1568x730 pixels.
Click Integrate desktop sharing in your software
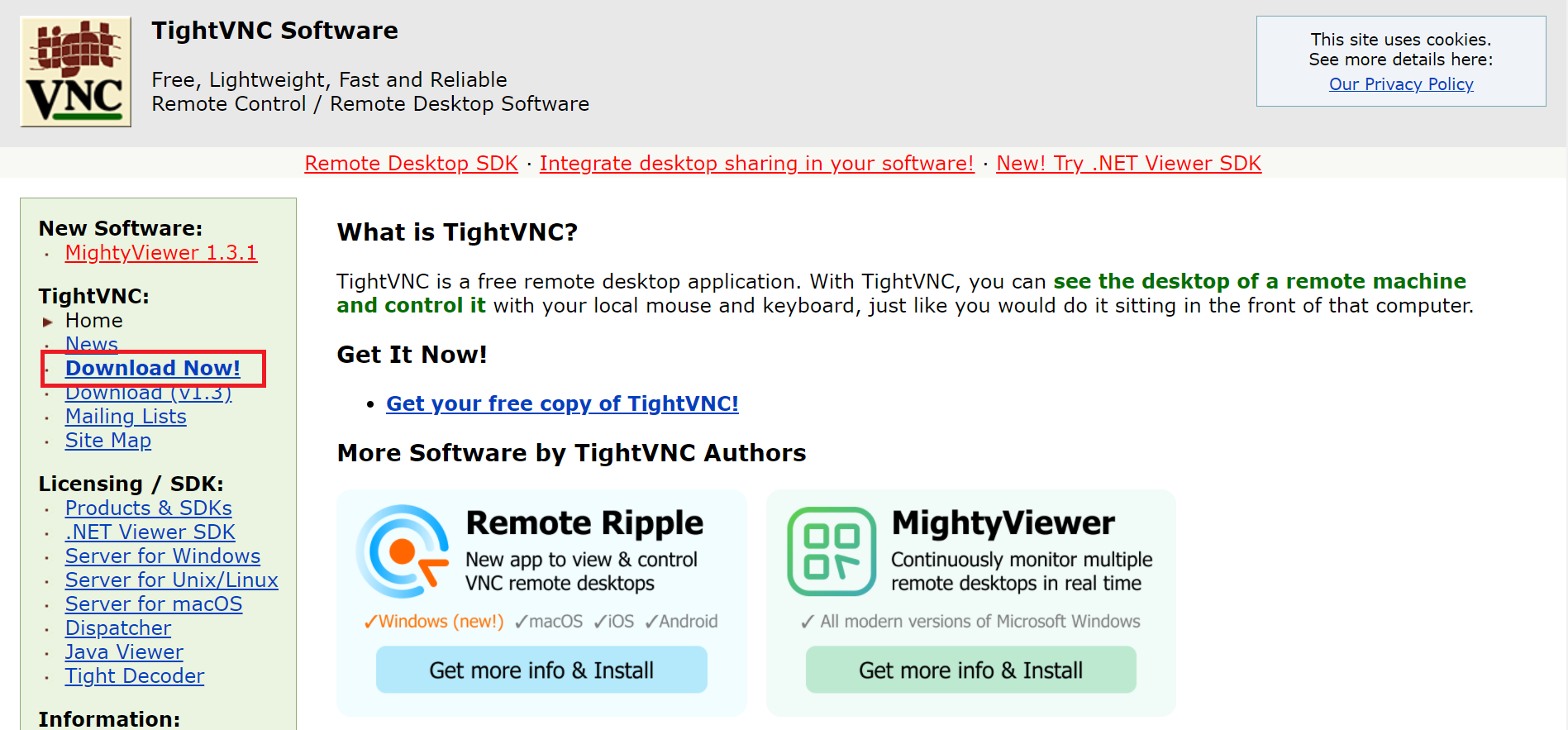pos(756,164)
